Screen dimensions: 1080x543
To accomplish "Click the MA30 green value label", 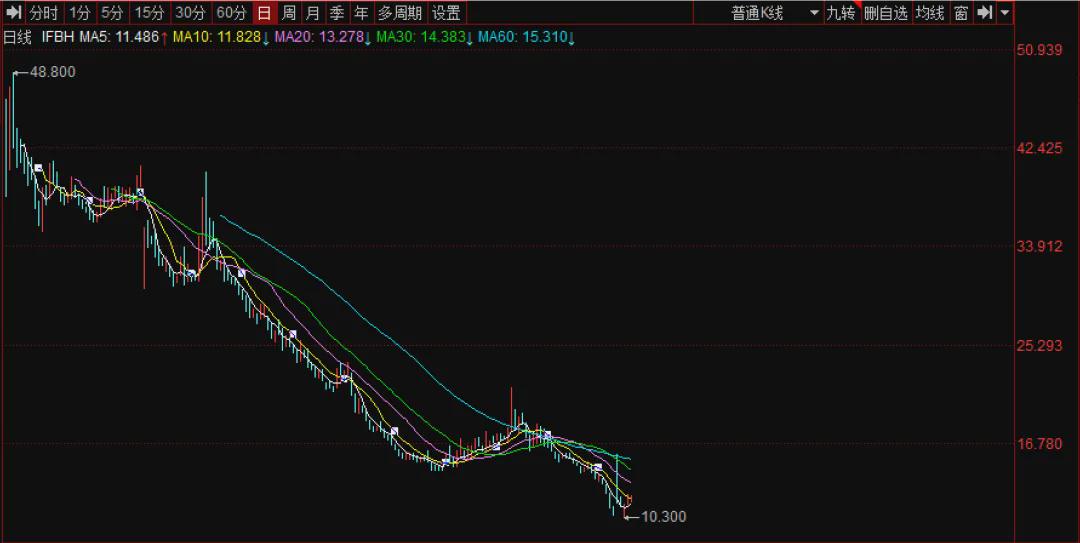I will tap(420, 37).
